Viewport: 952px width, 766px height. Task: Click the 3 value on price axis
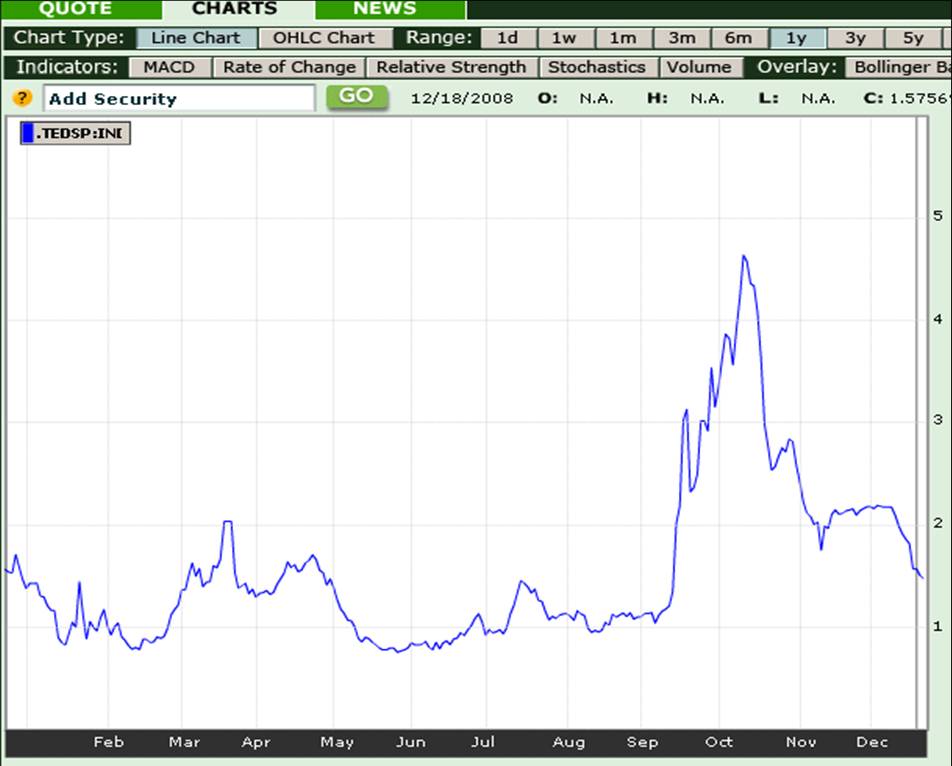pos(938,419)
